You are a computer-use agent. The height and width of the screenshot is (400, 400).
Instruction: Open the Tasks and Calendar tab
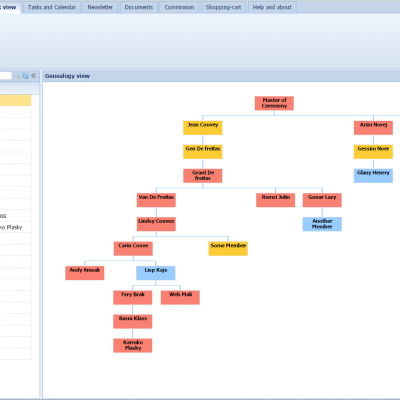[x=52, y=7]
